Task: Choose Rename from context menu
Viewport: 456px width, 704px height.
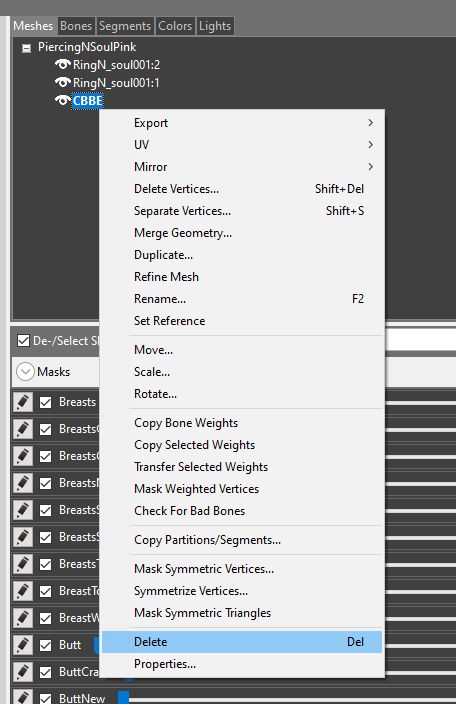Action: (242, 299)
